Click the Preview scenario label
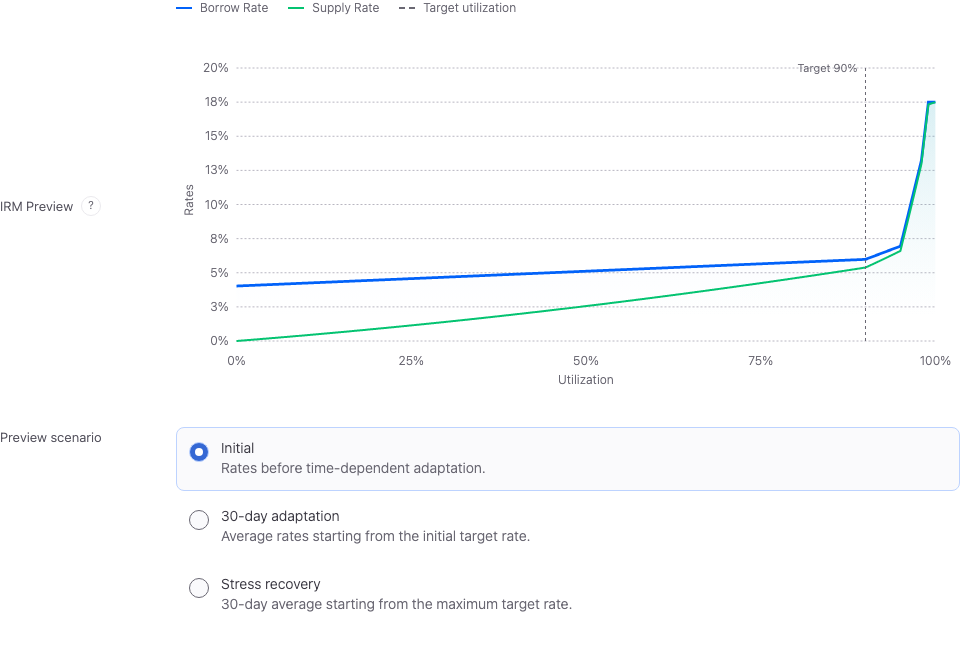Viewport: 960px width, 659px height. pos(51,437)
